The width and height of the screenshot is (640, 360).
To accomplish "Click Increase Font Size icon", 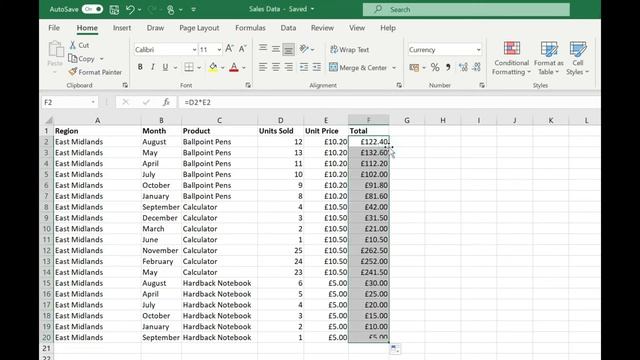I will [x=229, y=49].
